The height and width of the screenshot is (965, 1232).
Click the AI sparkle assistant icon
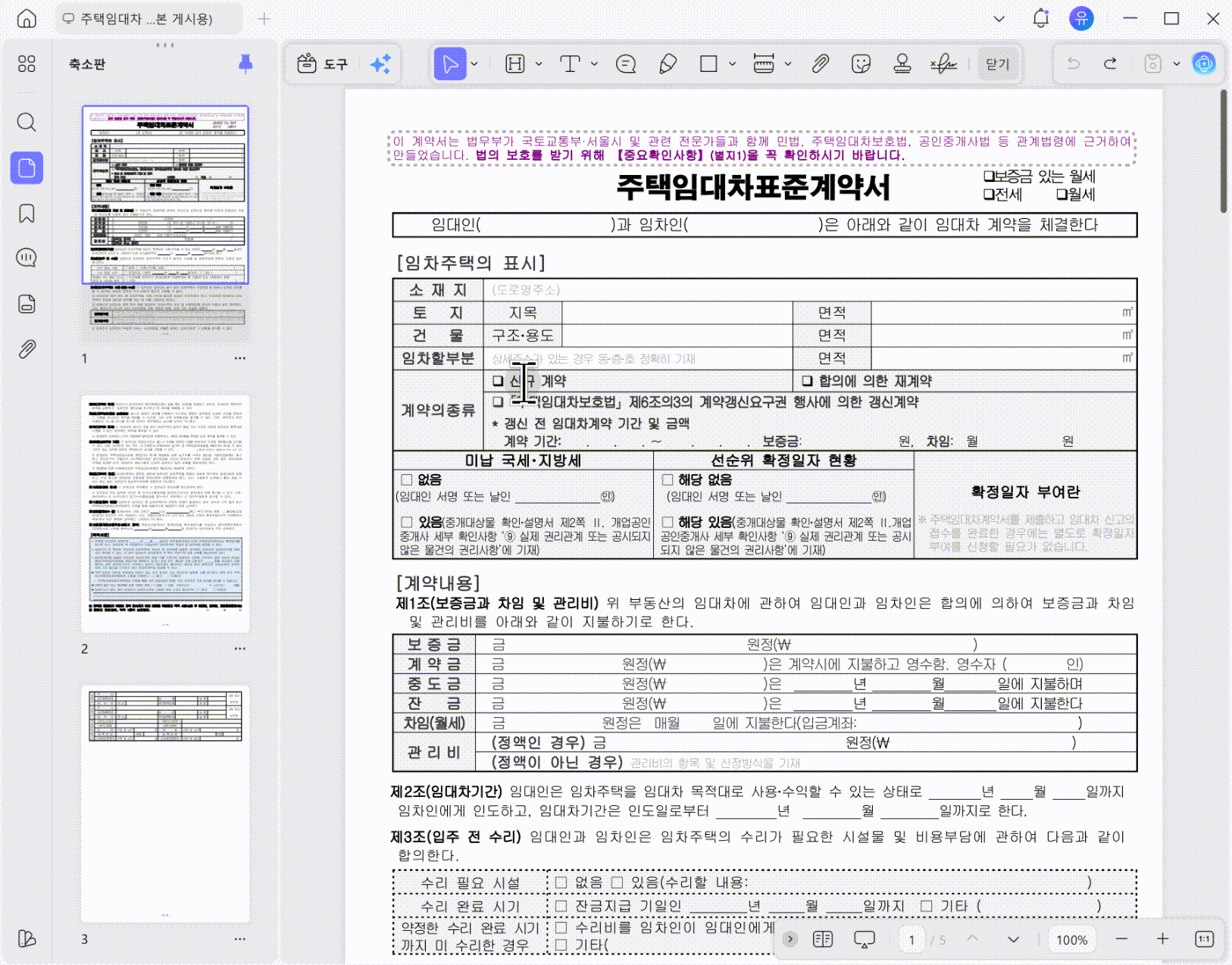pyautogui.click(x=380, y=64)
